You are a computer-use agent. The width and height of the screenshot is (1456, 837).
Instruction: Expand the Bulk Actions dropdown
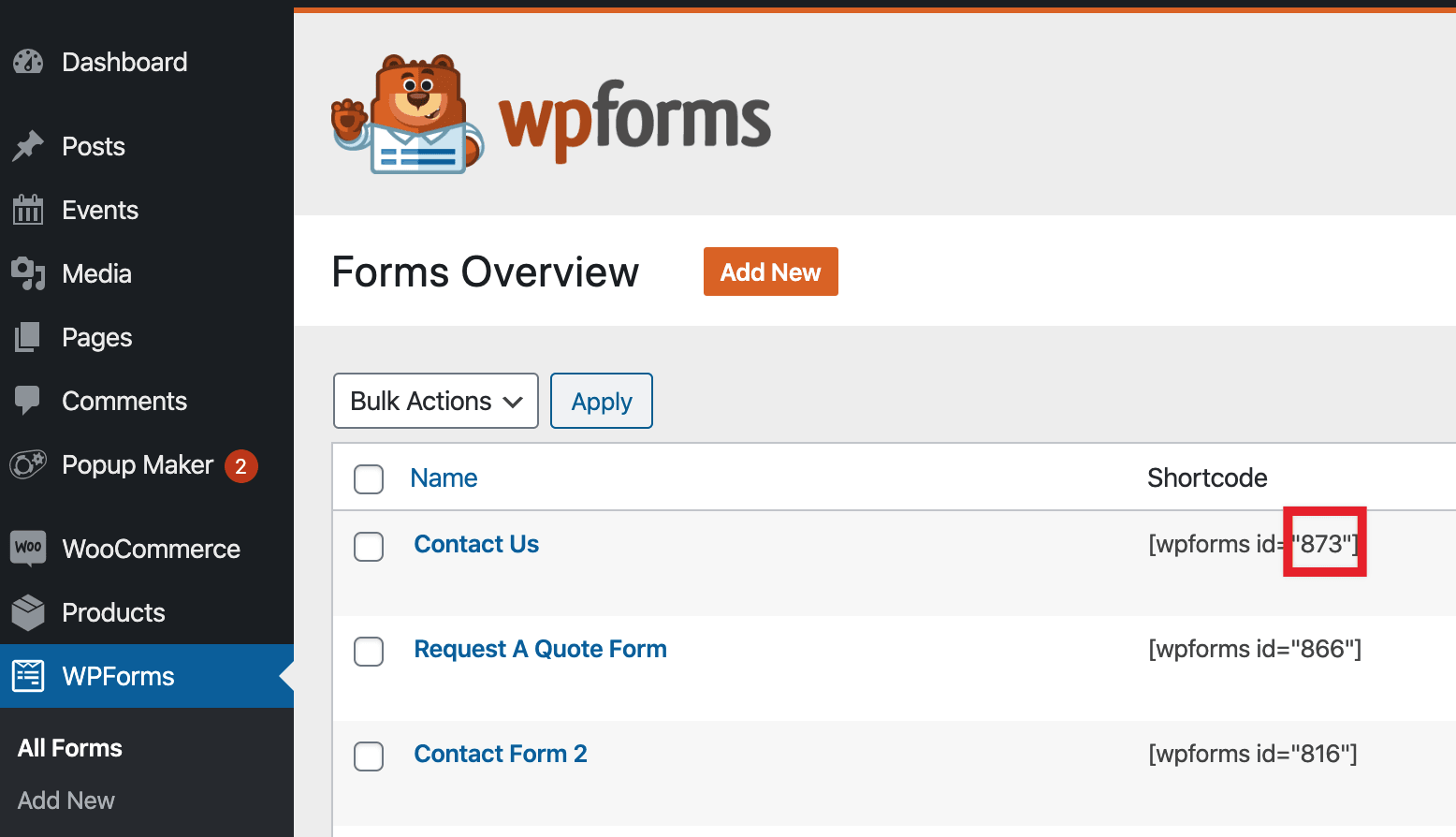click(x=436, y=401)
